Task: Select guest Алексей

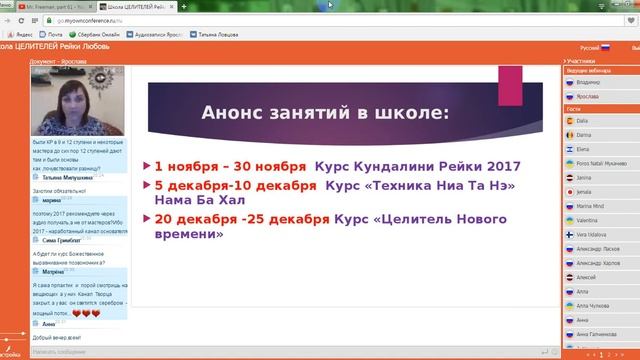Action: coord(602,278)
